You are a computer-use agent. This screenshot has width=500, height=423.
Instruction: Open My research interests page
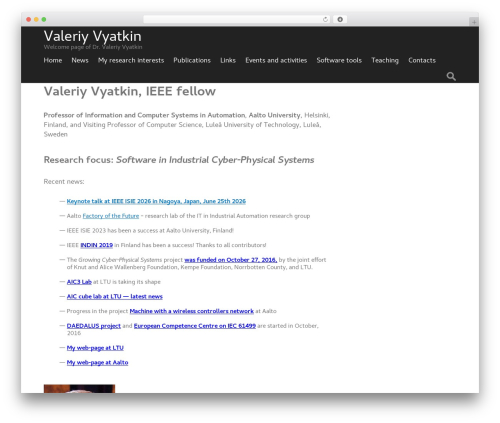131,60
